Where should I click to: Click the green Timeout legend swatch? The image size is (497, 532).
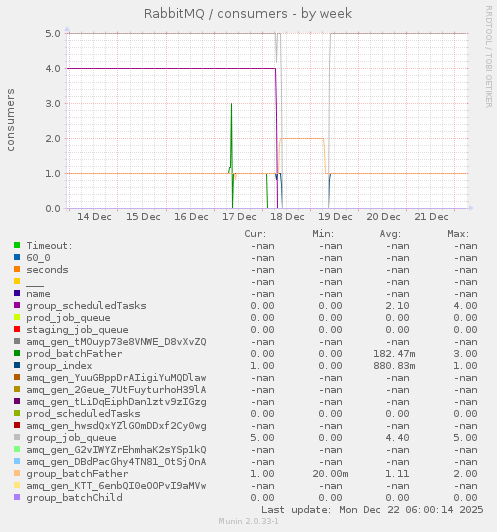[17, 245]
